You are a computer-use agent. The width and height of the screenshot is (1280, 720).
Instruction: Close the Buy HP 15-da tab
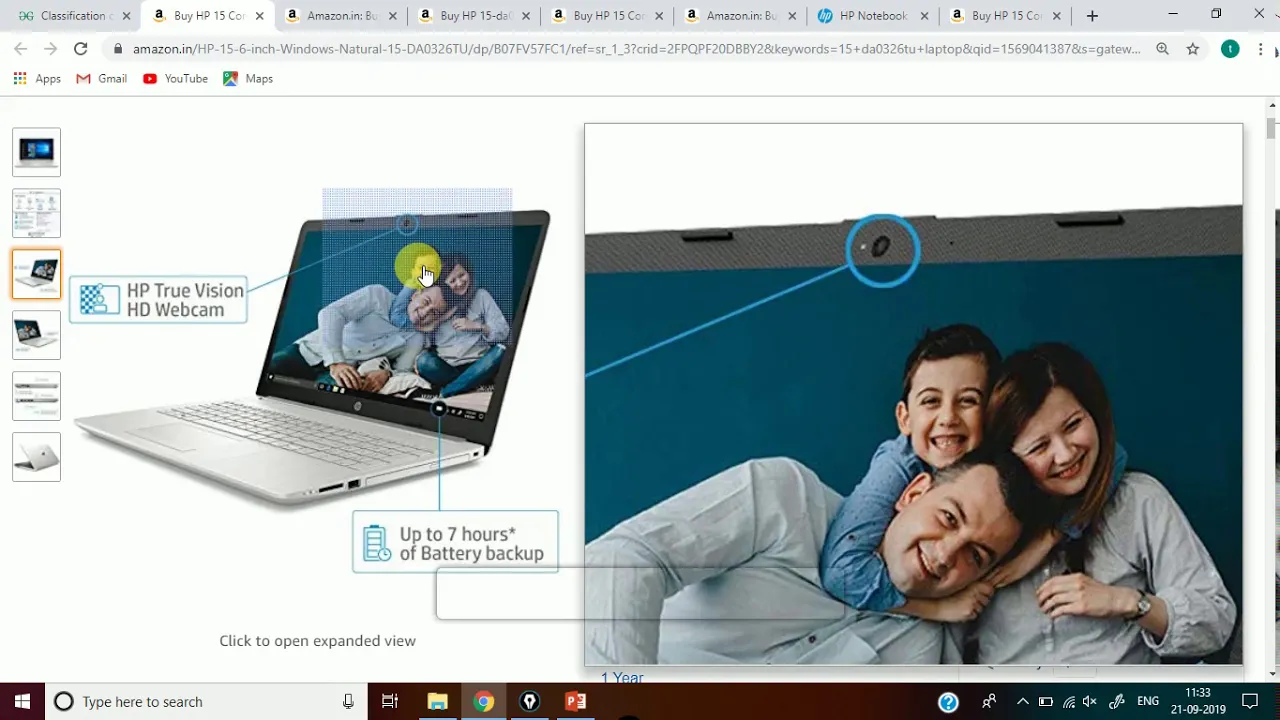[x=524, y=16]
